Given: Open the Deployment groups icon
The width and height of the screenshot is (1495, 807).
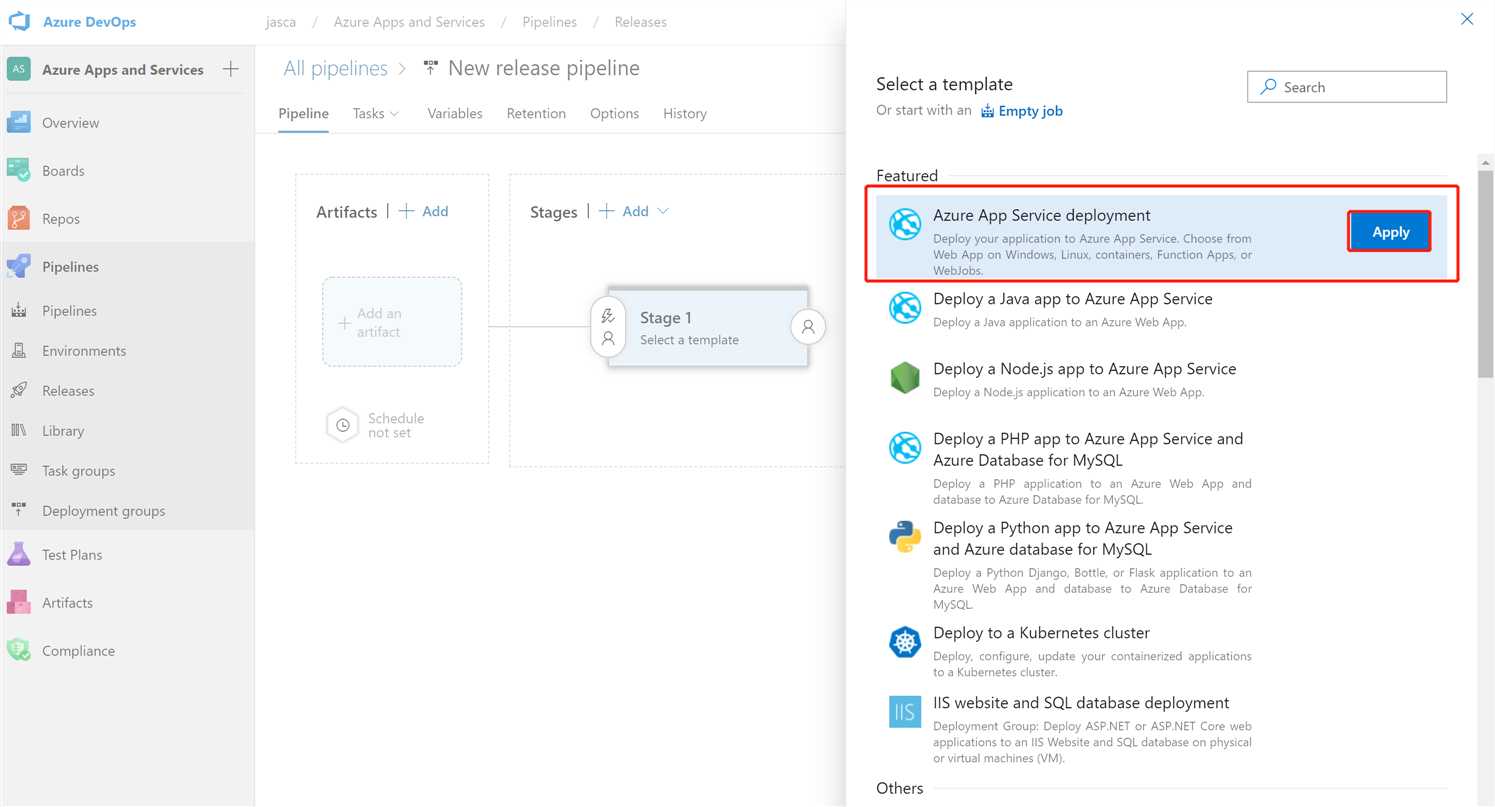Looking at the screenshot, I should tap(19, 511).
